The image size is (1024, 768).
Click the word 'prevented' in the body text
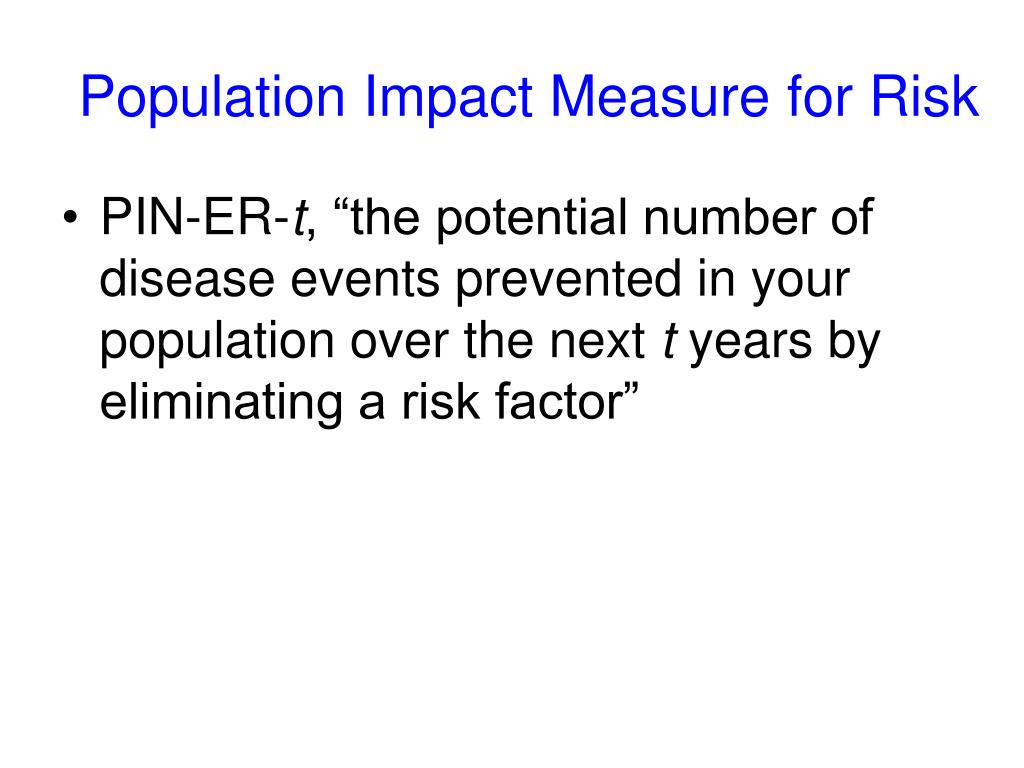point(569,282)
